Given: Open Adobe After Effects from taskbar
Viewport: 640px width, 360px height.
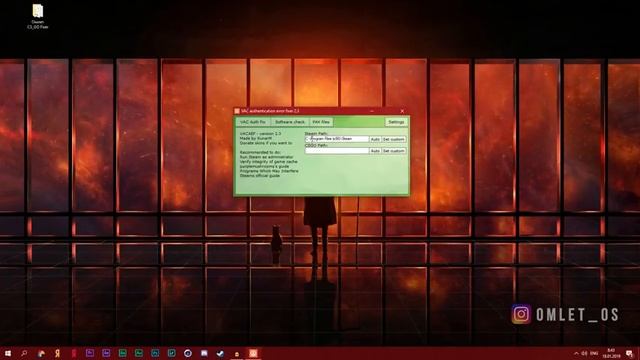Looking at the screenshot, I should click(x=106, y=353).
